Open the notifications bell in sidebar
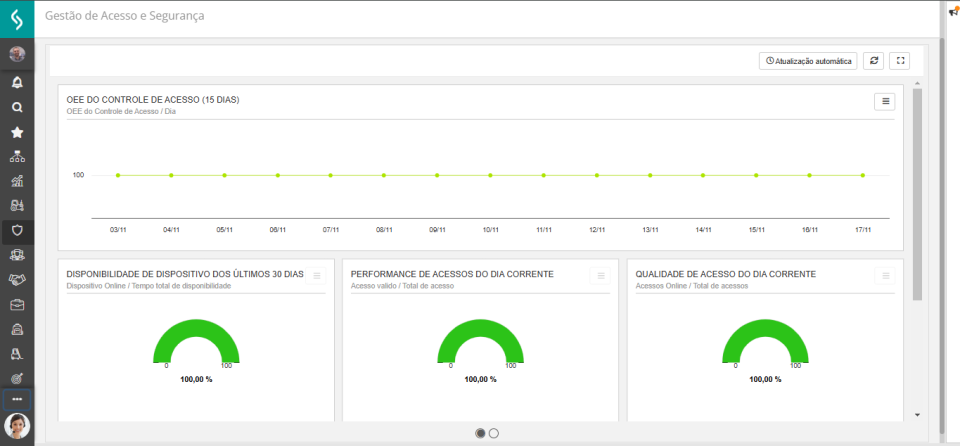The height and width of the screenshot is (446, 960). (x=17, y=82)
